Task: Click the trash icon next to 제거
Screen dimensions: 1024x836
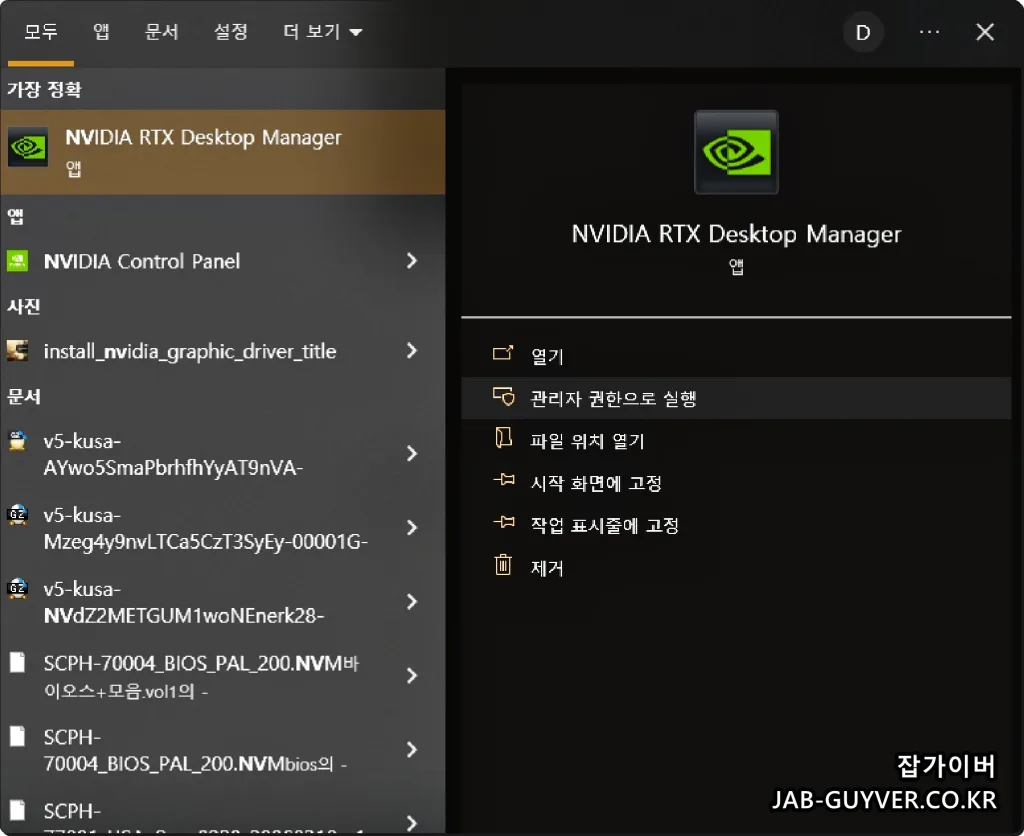Action: pyautogui.click(x=504, y=565)
